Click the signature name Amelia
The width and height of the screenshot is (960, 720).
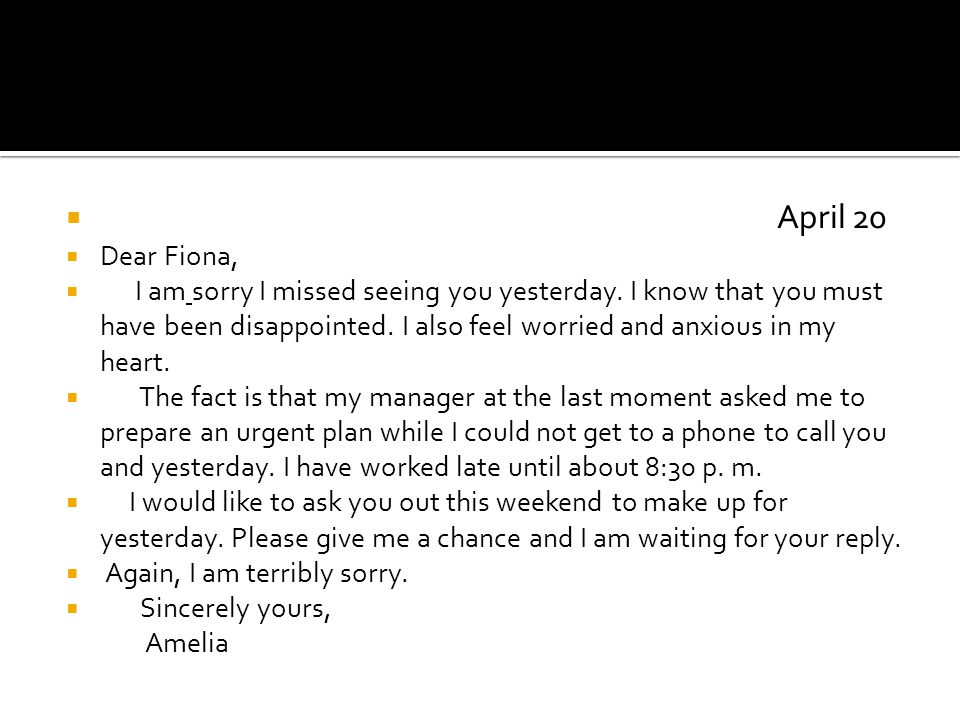tap(187, 643)
